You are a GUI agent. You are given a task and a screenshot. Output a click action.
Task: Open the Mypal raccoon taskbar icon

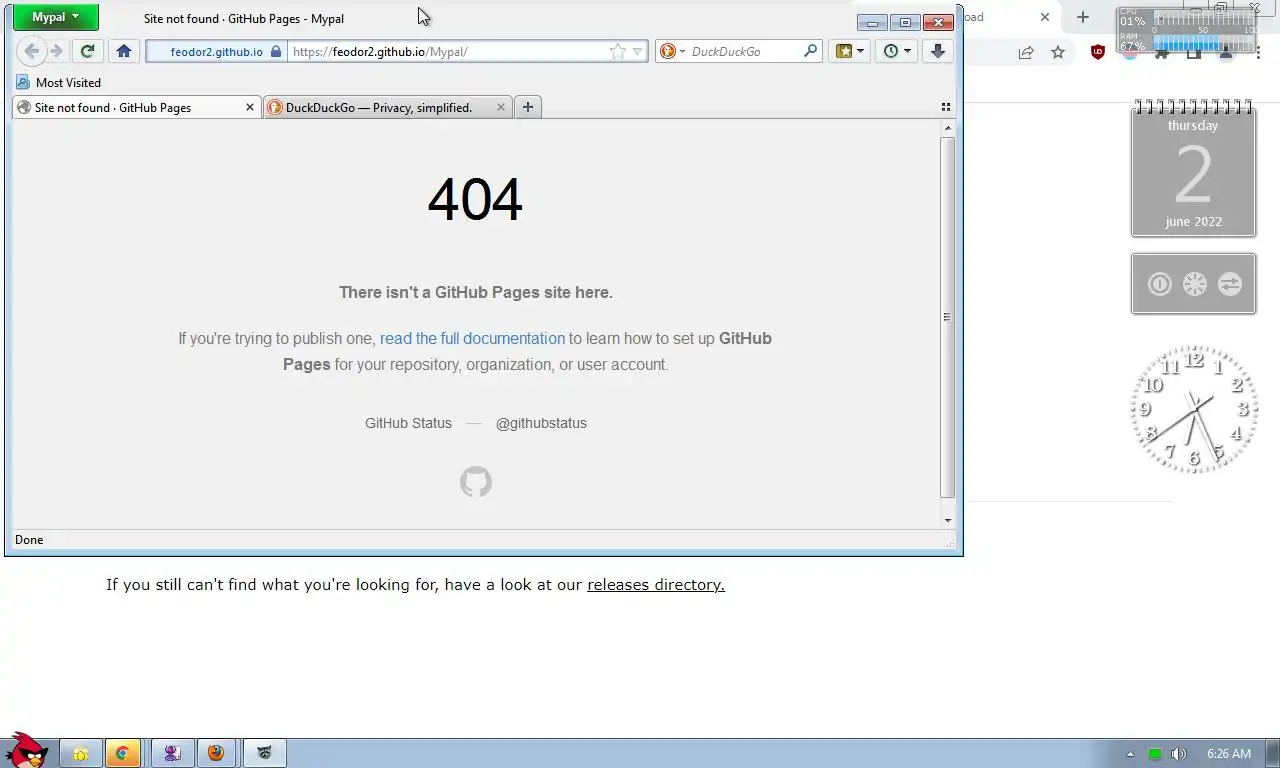264,753
